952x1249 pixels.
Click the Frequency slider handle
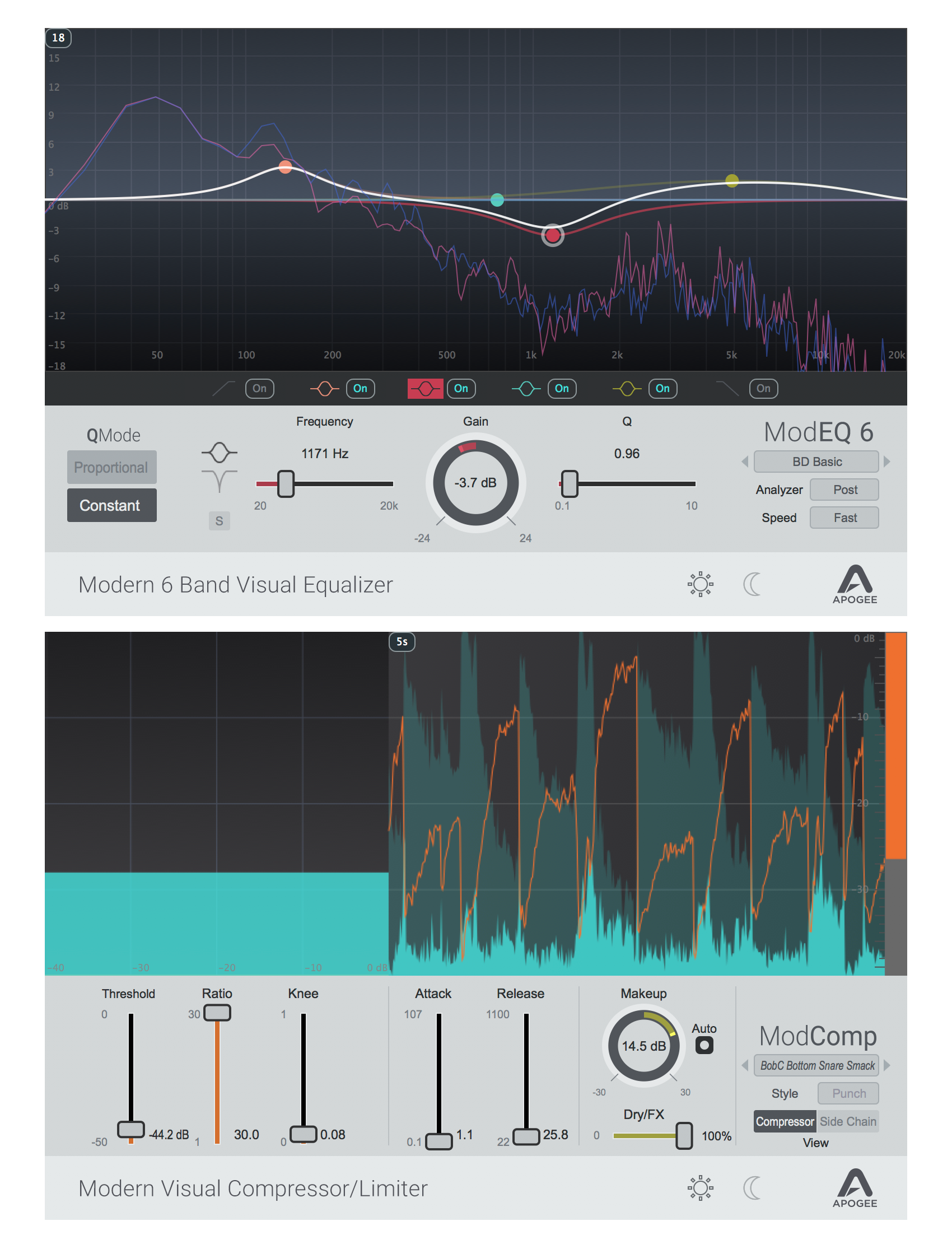click(286, 484)
